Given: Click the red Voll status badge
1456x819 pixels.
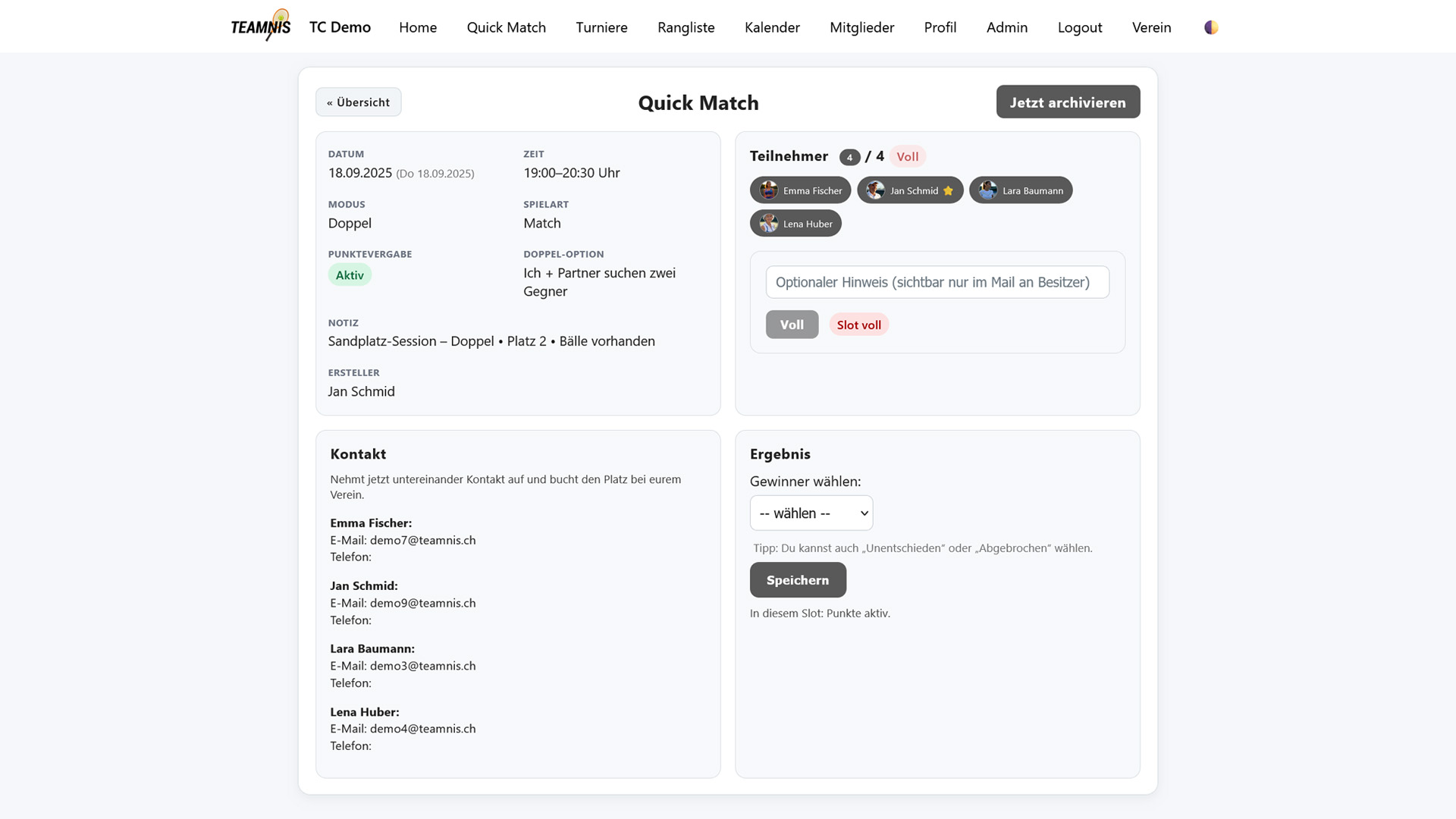Looking at the screenshot, I should coord(908,156).
